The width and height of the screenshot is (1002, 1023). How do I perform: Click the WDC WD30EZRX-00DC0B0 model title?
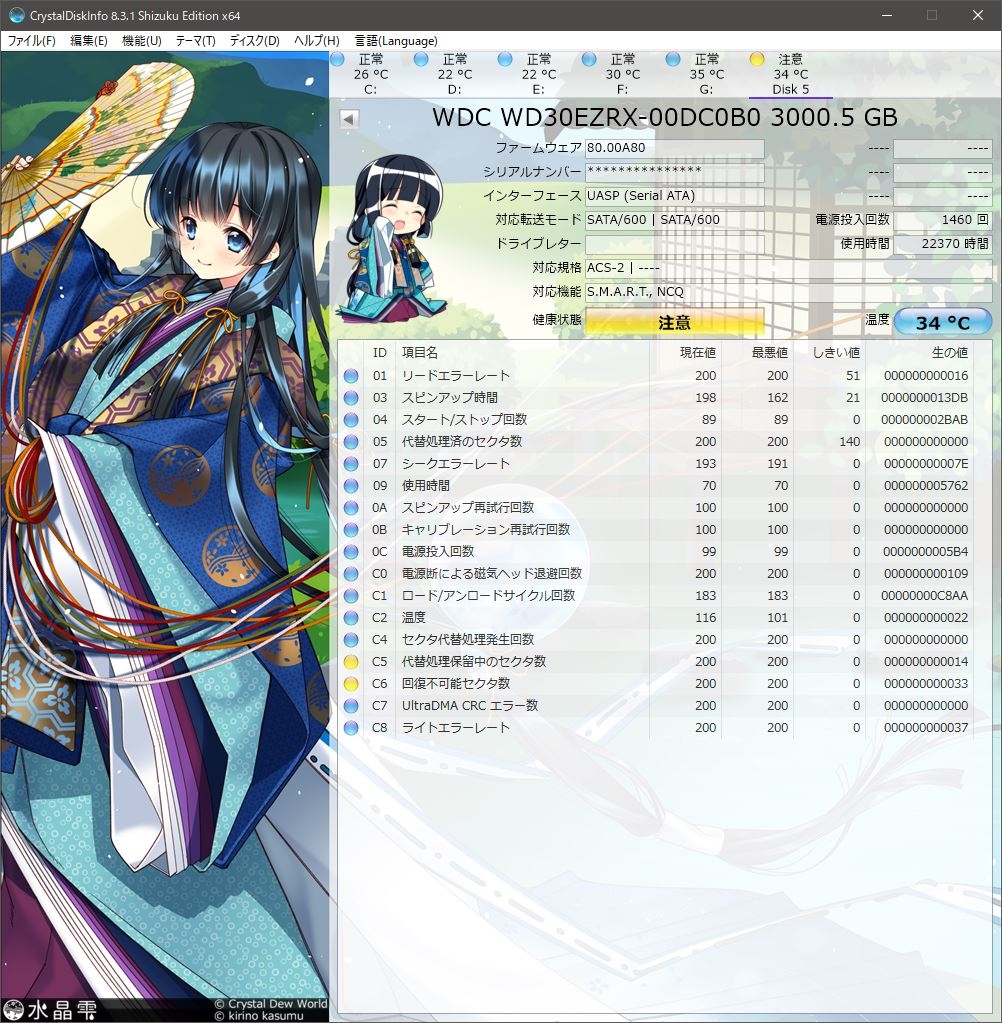coord(665,117)
